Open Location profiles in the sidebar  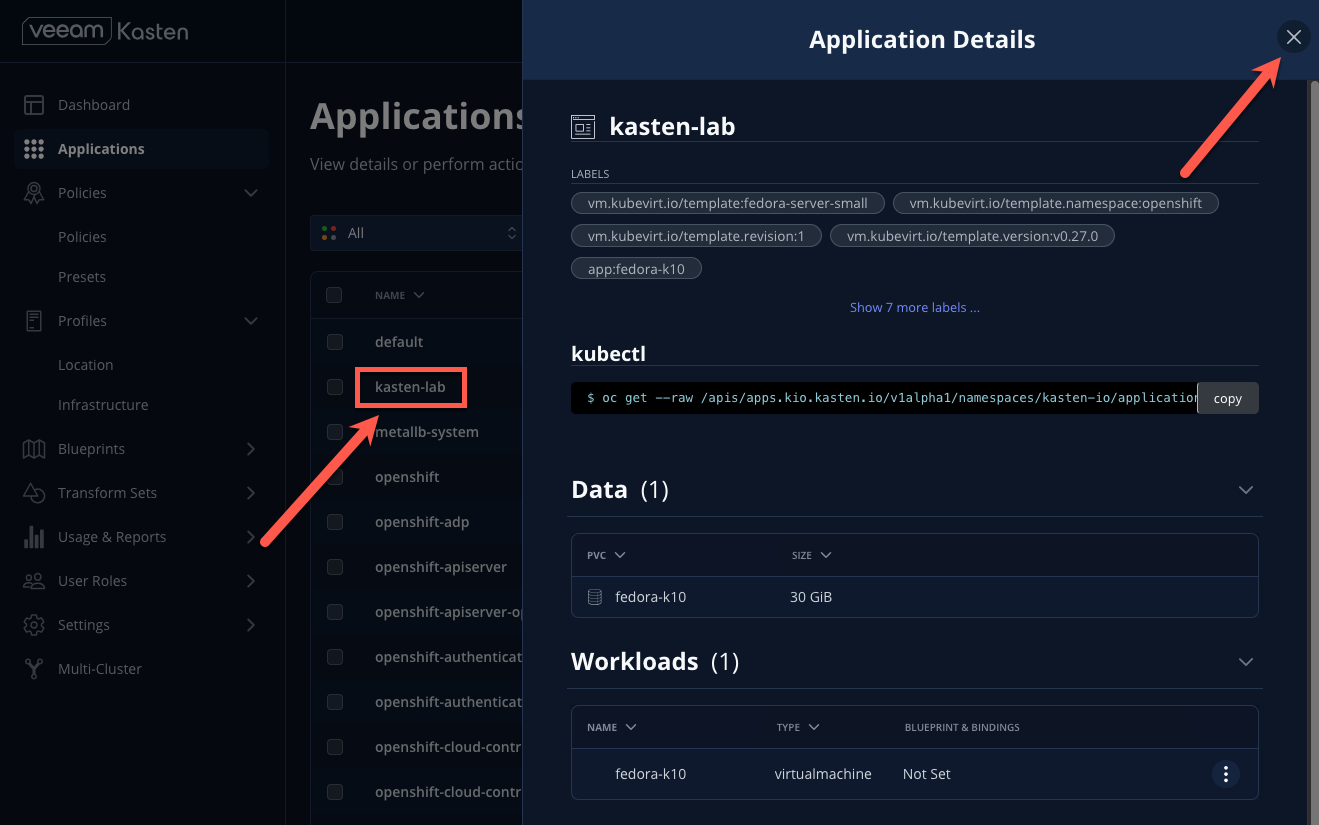tap(86, 365)
